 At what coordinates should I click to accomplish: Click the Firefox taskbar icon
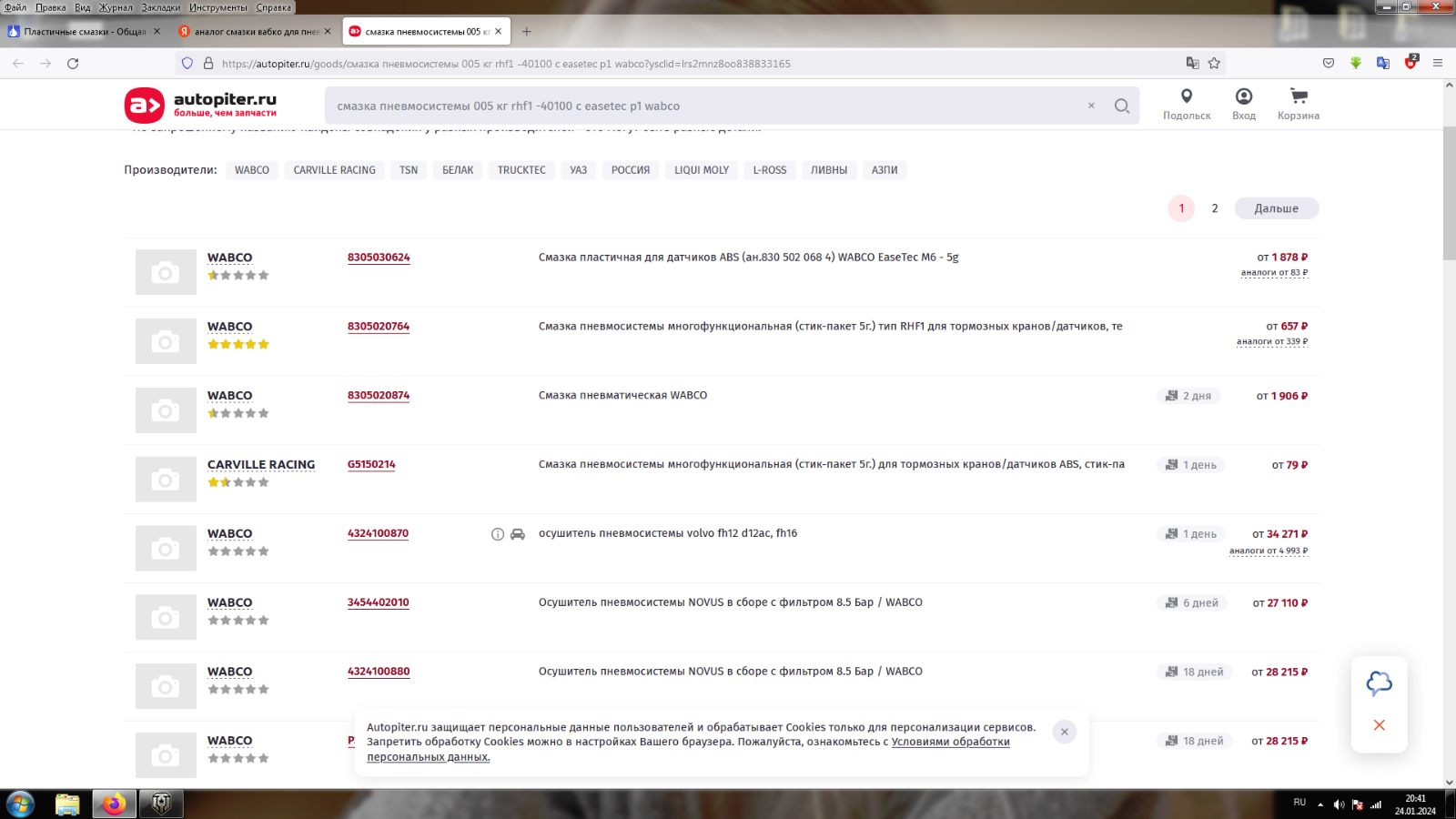tap(114, 804)
